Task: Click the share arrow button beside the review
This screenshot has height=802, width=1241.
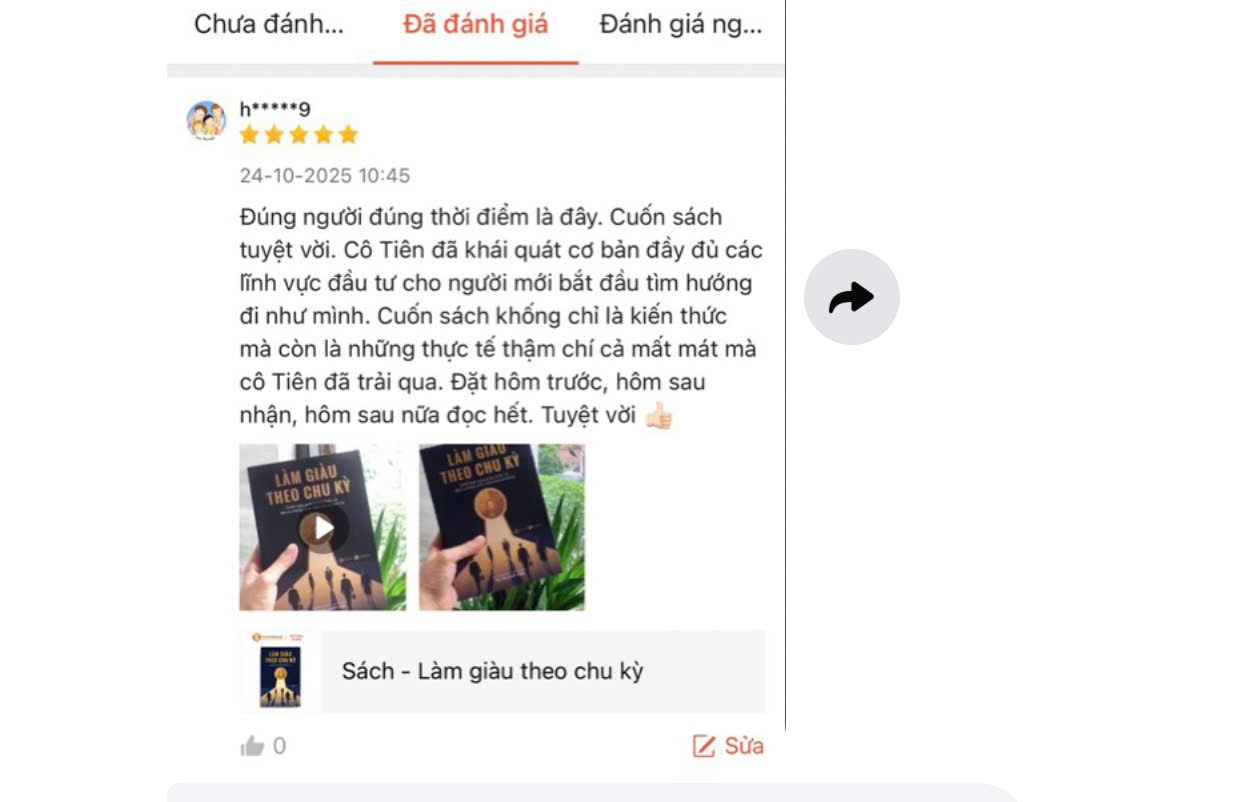Action: coord(851,297)
